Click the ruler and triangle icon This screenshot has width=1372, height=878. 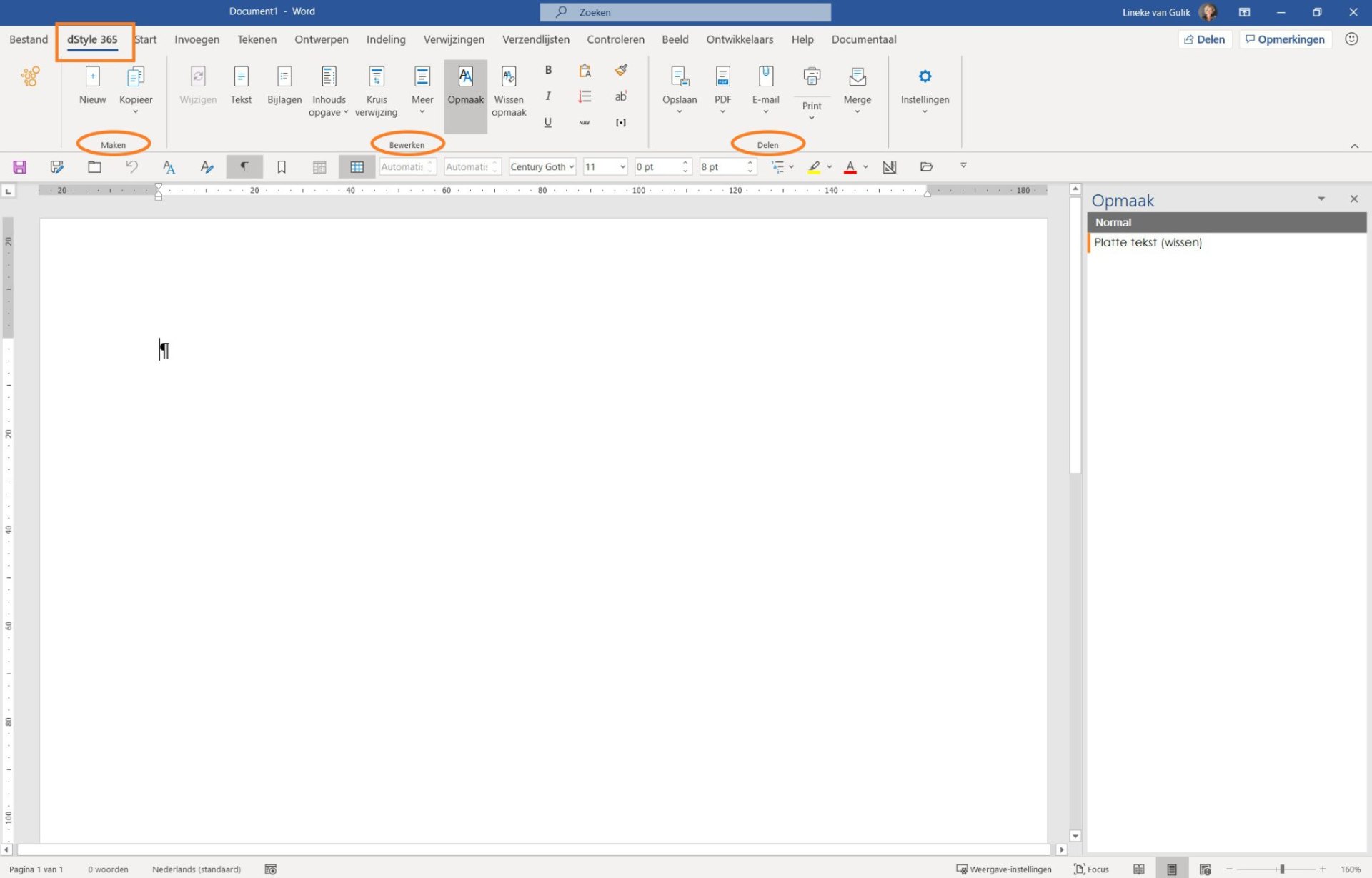tap(890, 167)
